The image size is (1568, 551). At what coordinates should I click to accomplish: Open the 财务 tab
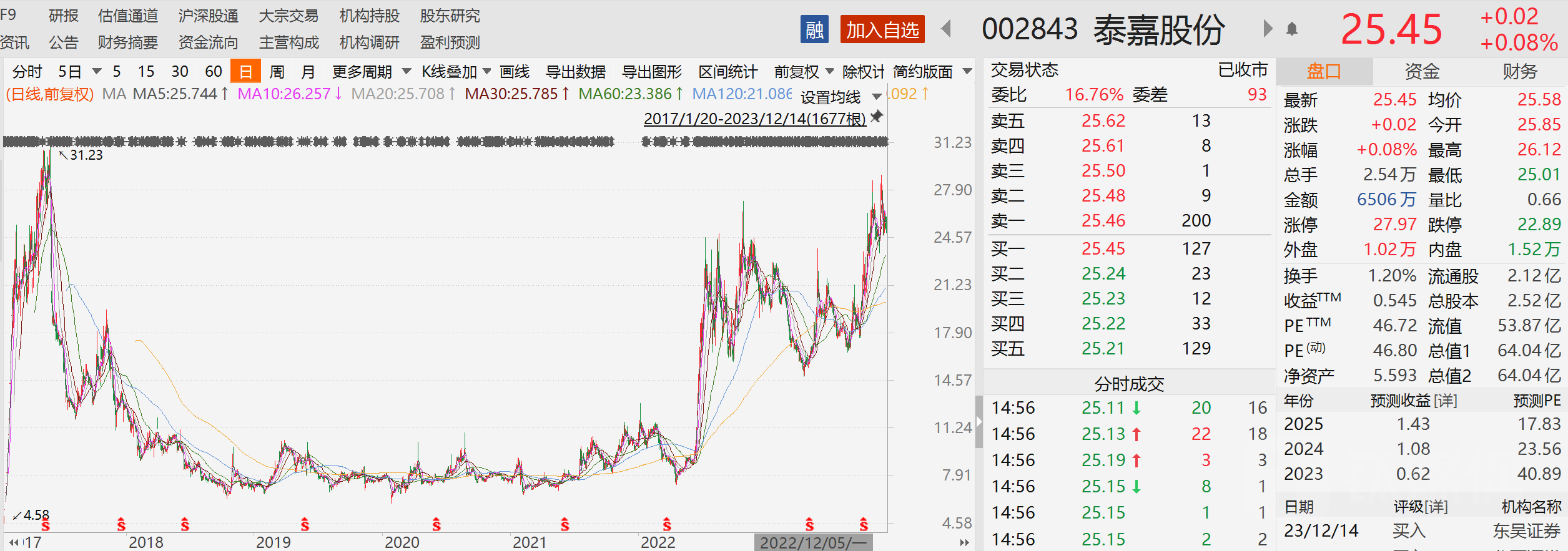pos(1519,72)
